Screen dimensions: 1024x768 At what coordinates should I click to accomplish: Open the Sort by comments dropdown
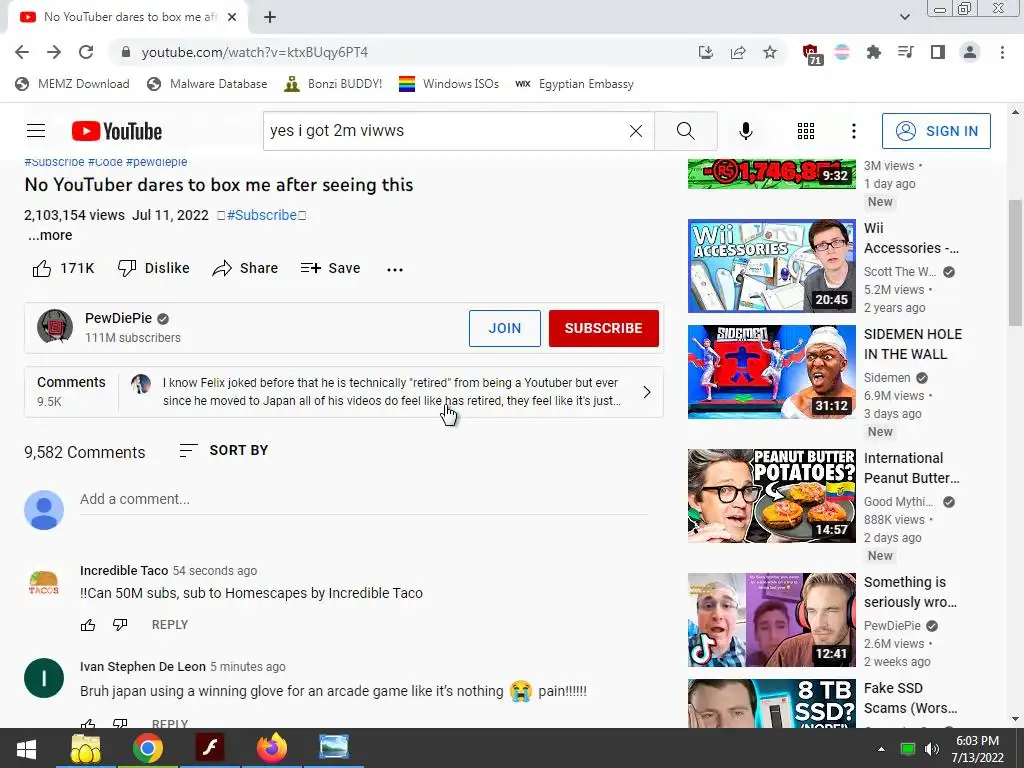(224, 451)
